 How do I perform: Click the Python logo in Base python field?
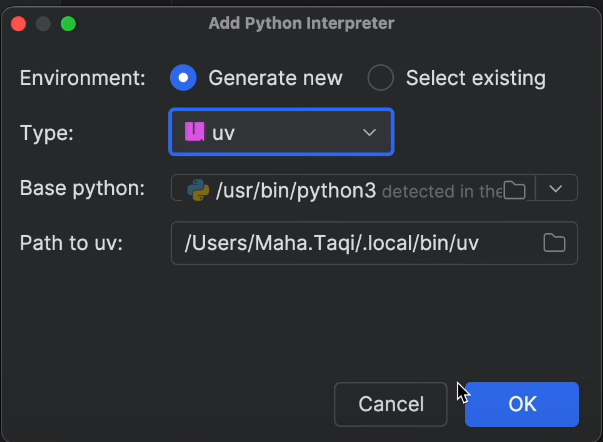pos(197,188)
